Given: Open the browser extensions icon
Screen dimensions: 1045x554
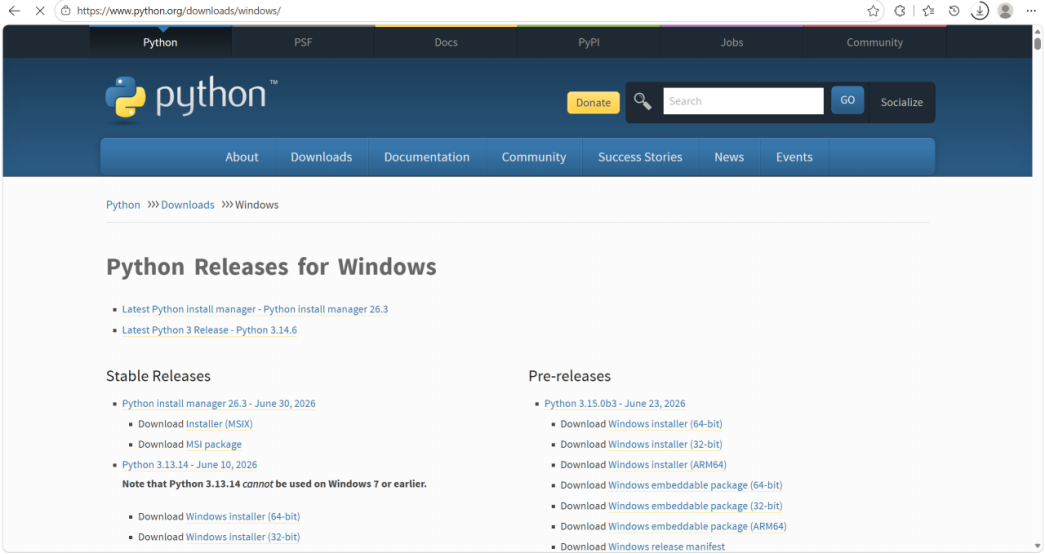Looking at the screenshot, I should pyautogui.click(x=900, y=11).
